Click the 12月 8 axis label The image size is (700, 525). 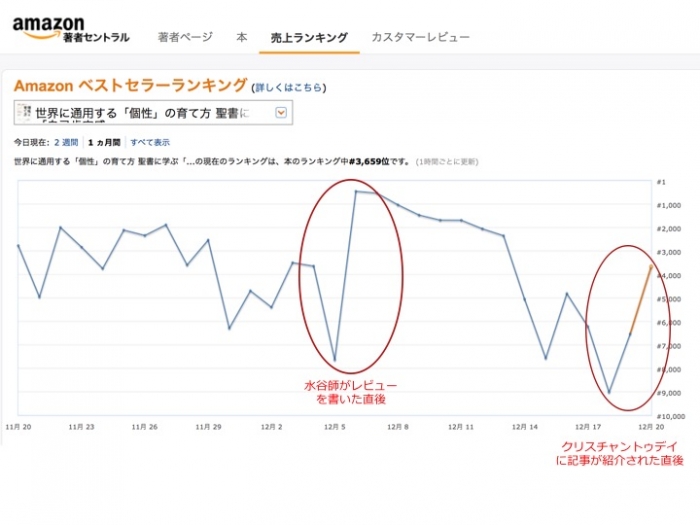click(x=398, y=427)
